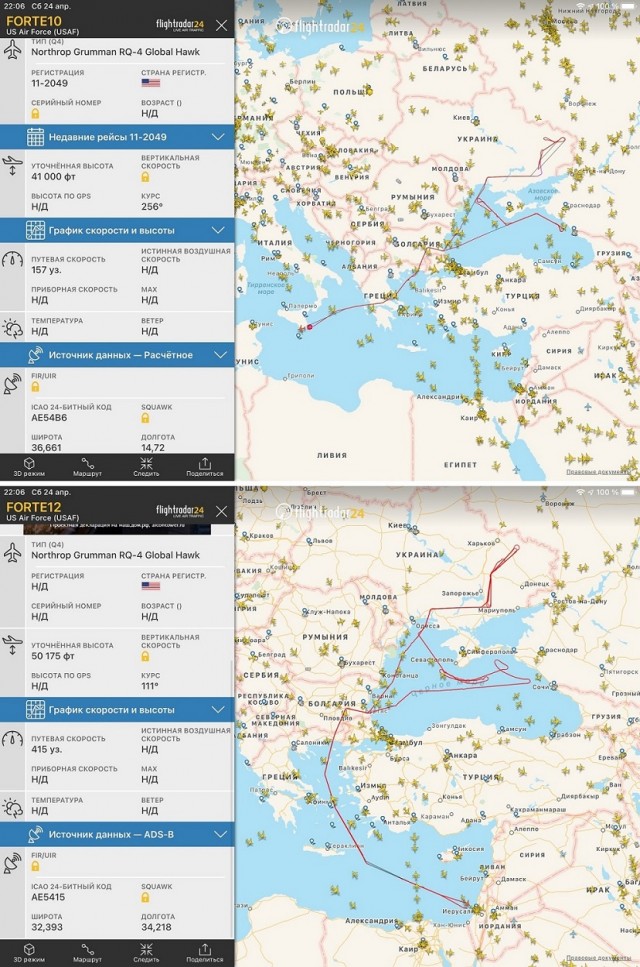Tap Flightradar24 logo in FORTE12 header
The height and width of the screenshot is (967, 640).
[x=179, y=511]
